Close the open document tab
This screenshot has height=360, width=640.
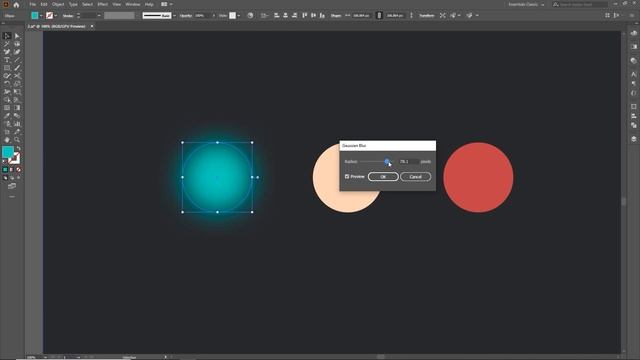pyautogui.click(x=92, y=26)
